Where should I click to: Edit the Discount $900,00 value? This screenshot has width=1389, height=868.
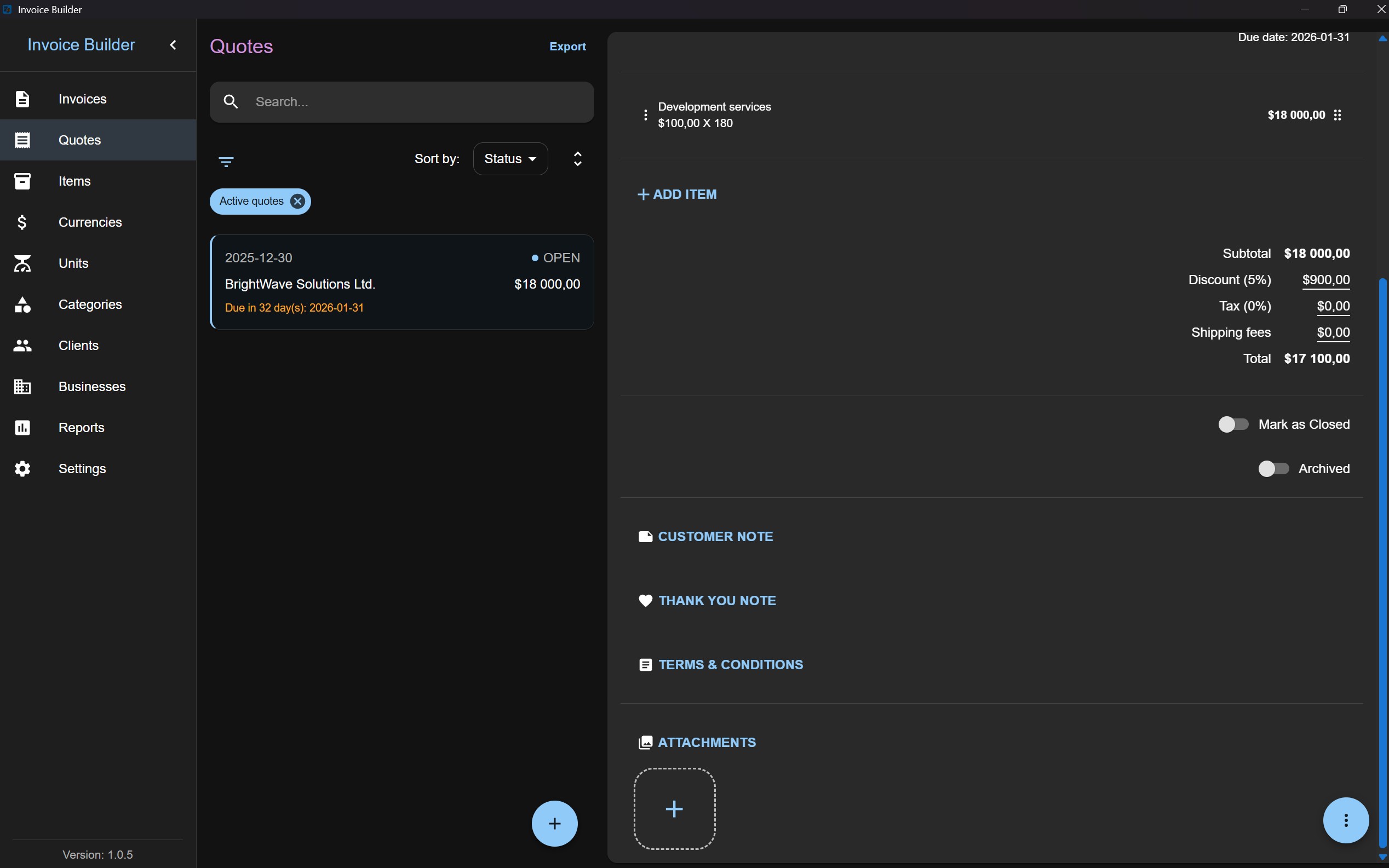click(1326, 280)
